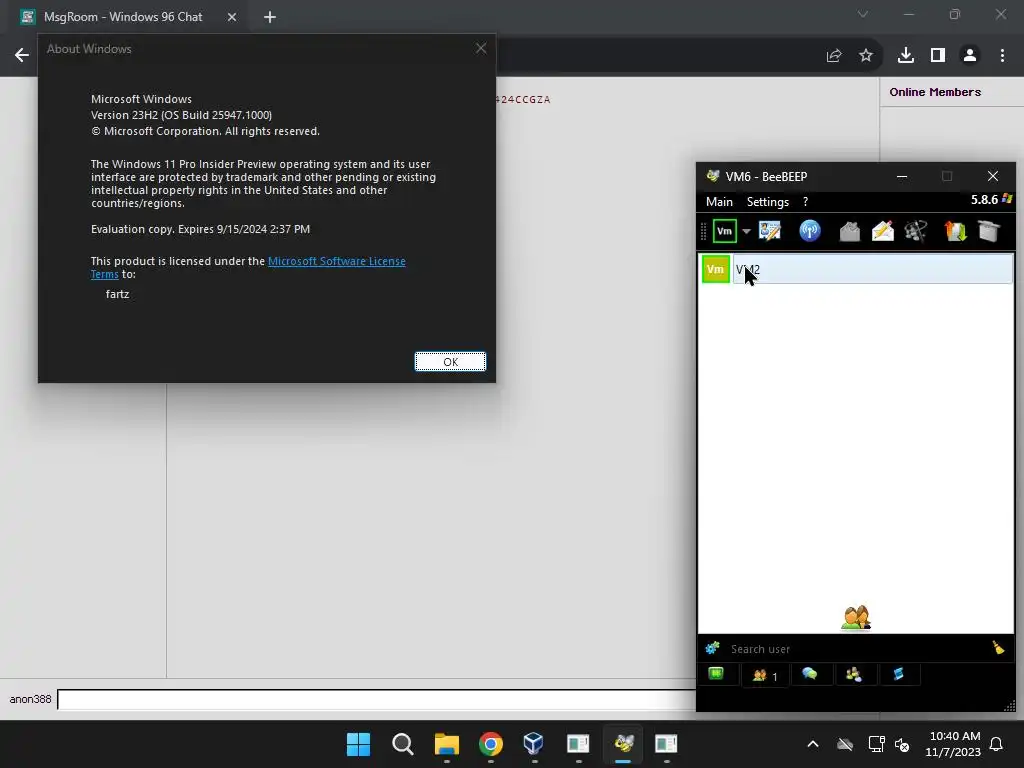Click the muted volume icon in system tray
This screenshot has height=768, width=1024.
903,744
